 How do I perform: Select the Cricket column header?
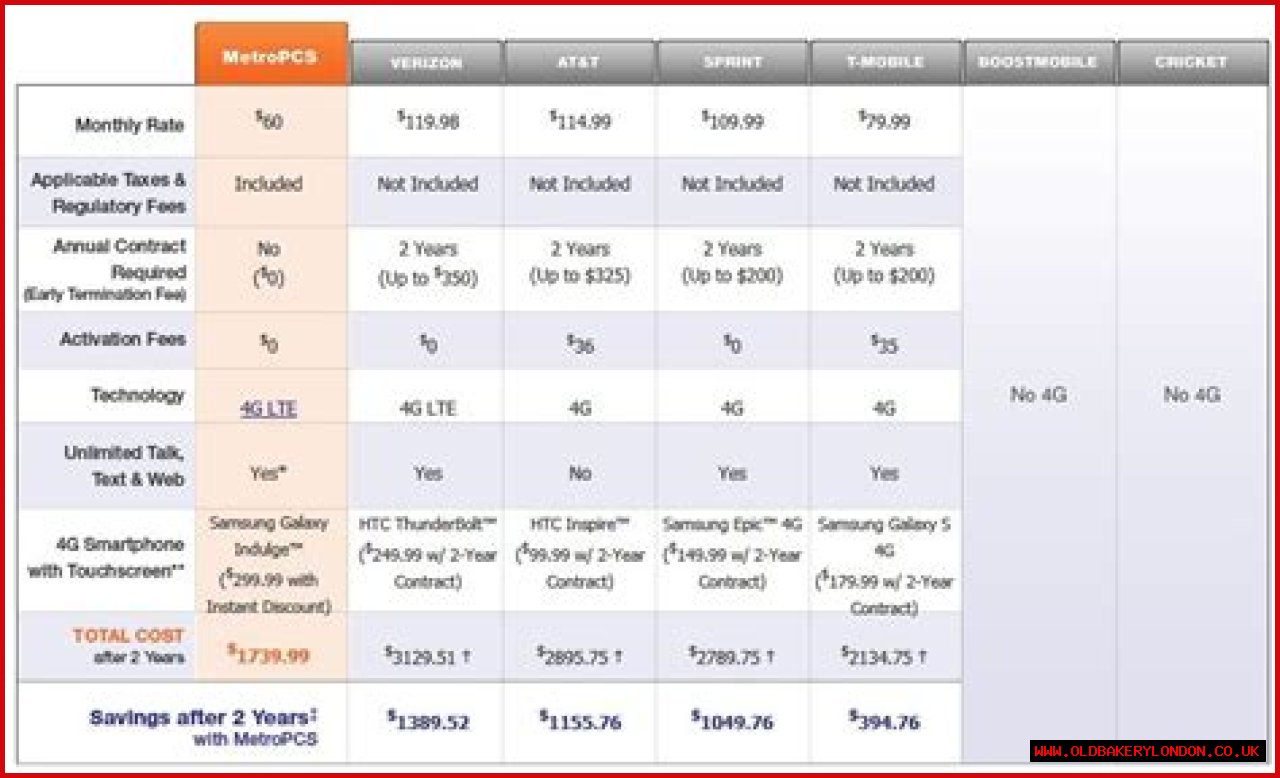pyautogui.click(x=1191, y=62)
